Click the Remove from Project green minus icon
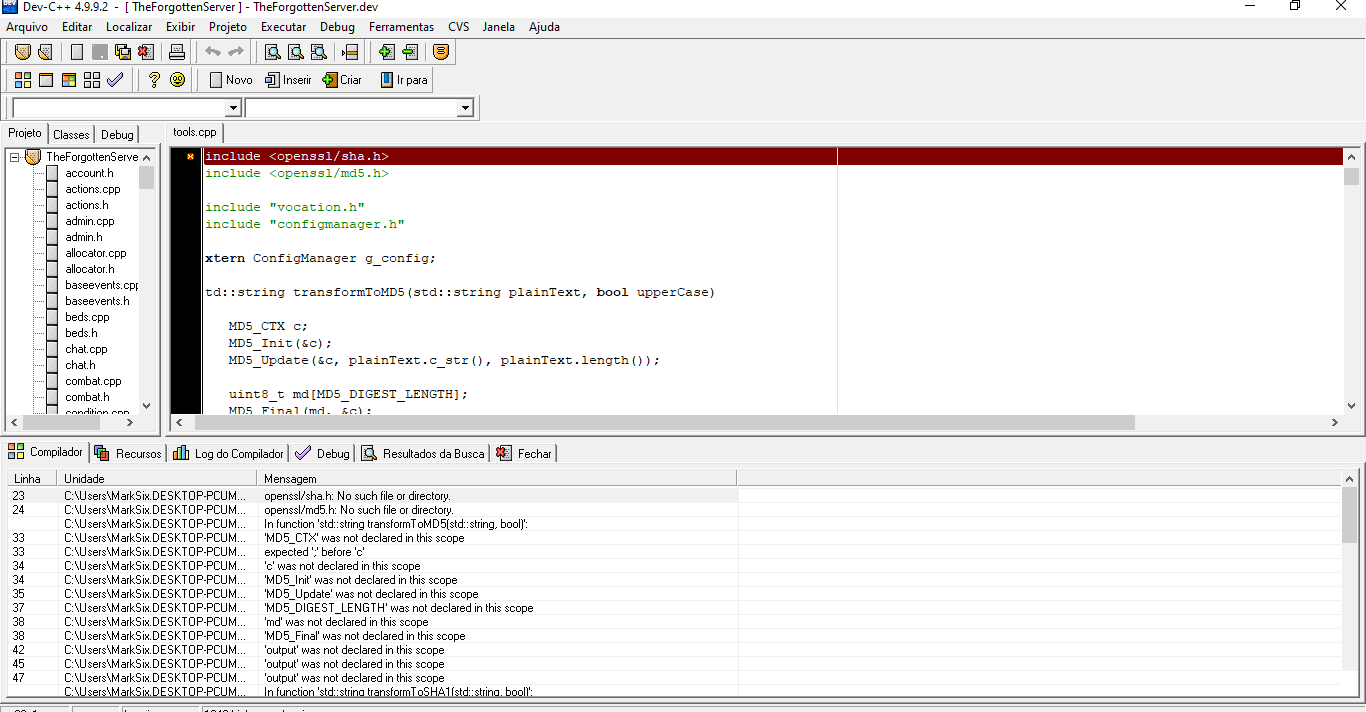 click(409, 52)
